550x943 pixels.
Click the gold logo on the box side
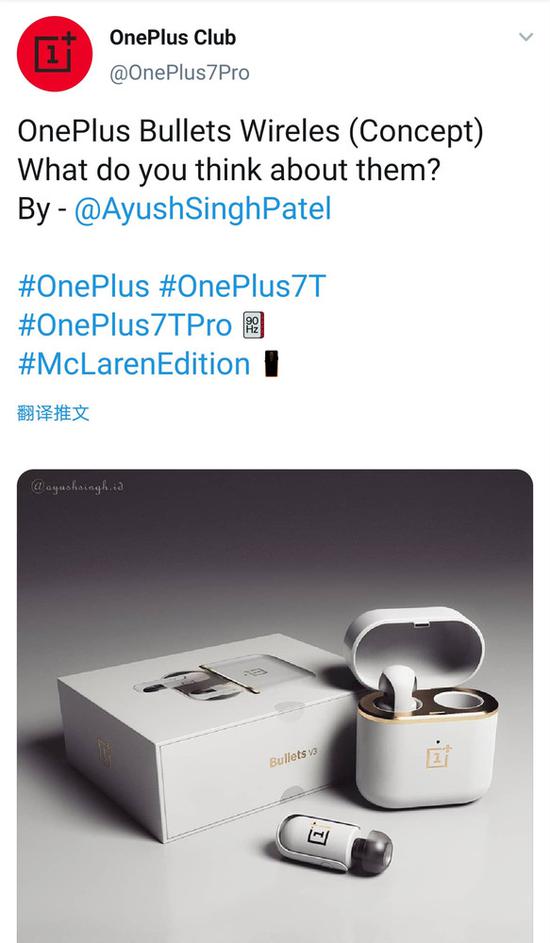click(105, 753)
